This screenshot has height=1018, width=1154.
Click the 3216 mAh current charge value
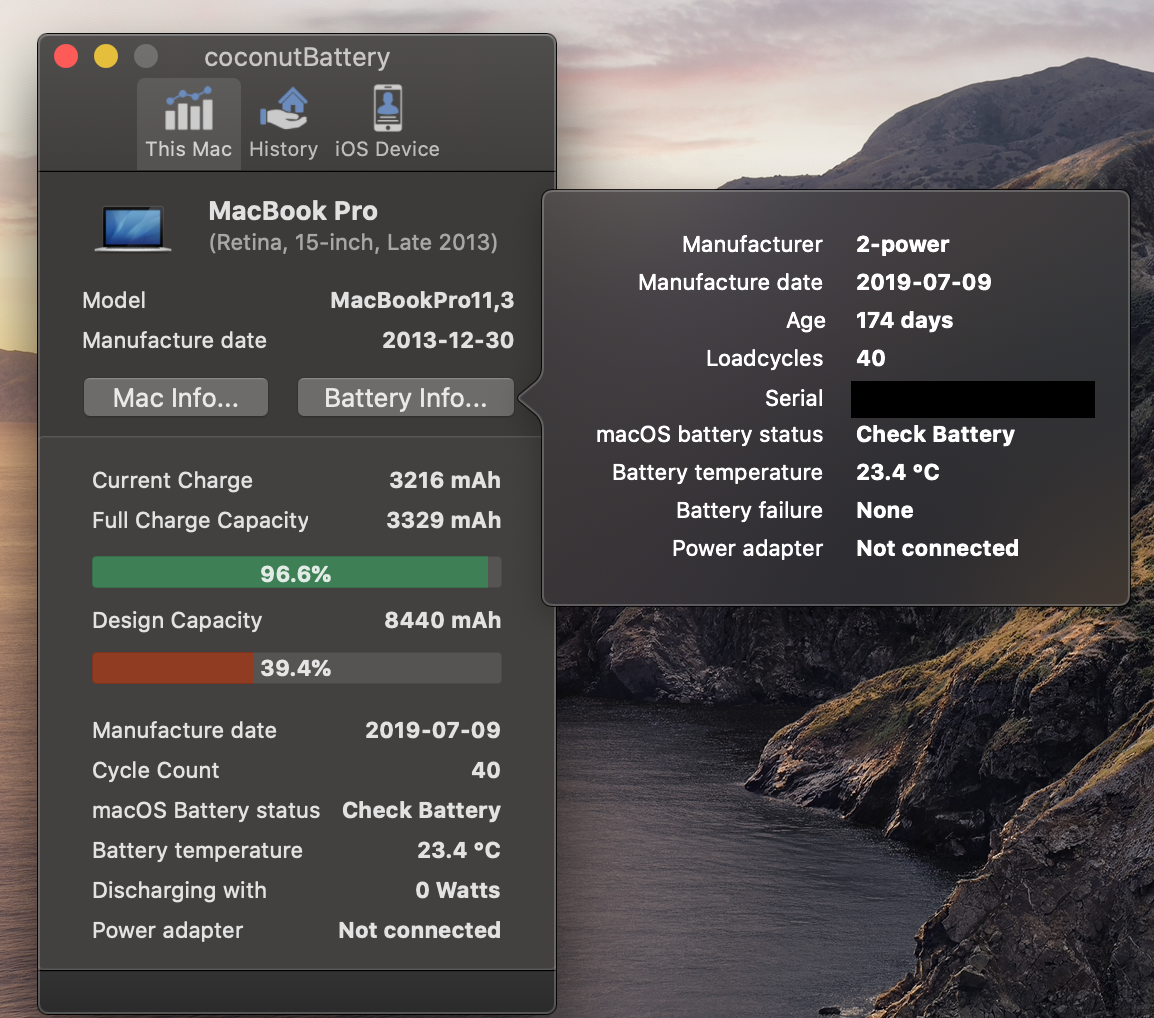click(x=445, y=480)
